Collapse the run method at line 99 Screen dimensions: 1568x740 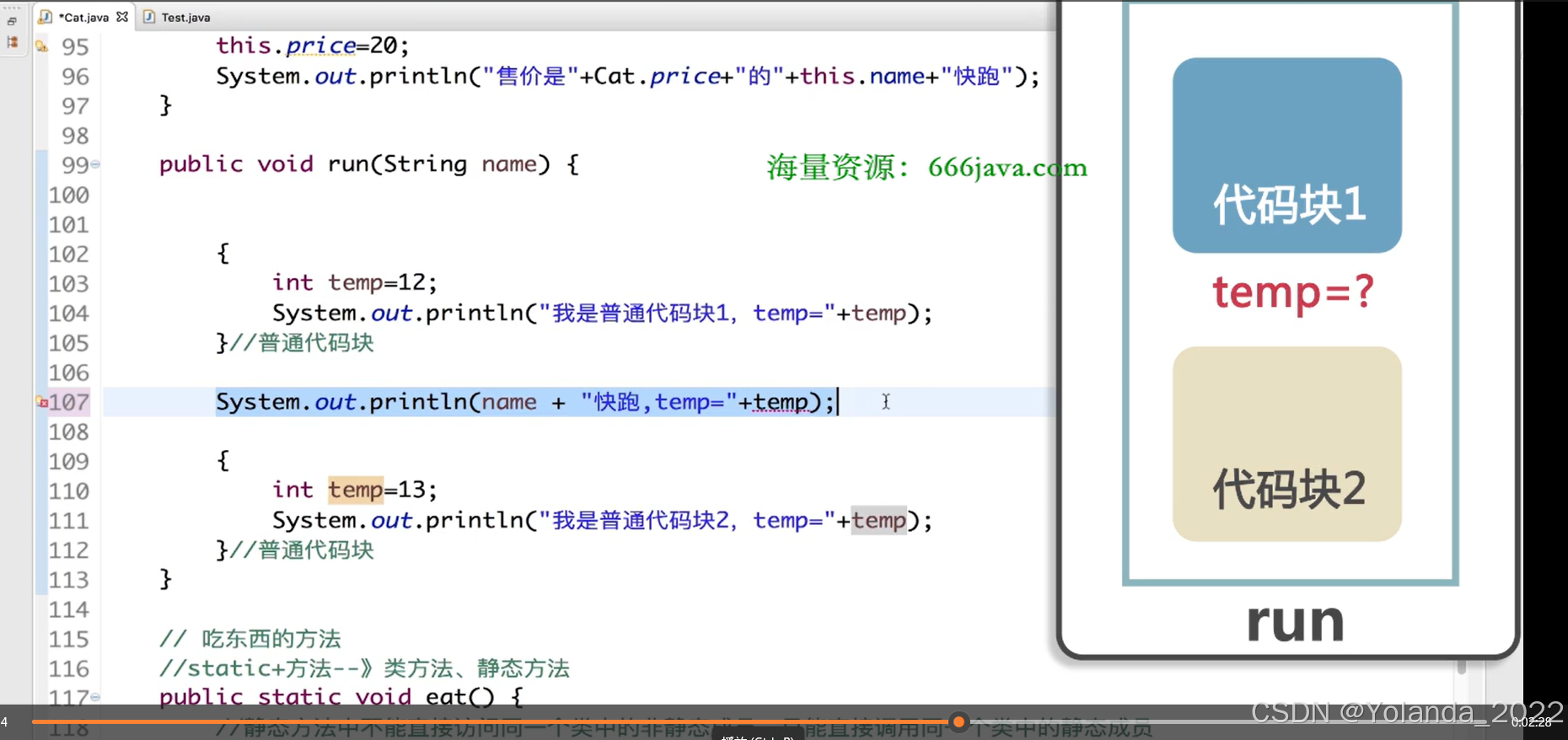(95, 164)
